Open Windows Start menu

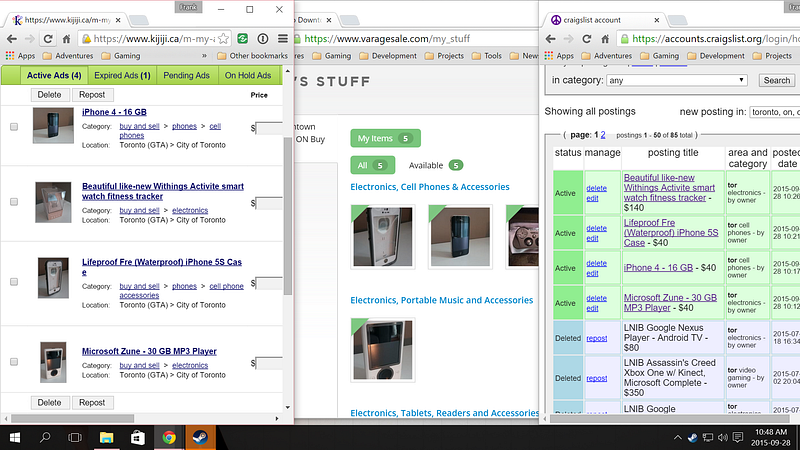(x=15, y=438)
